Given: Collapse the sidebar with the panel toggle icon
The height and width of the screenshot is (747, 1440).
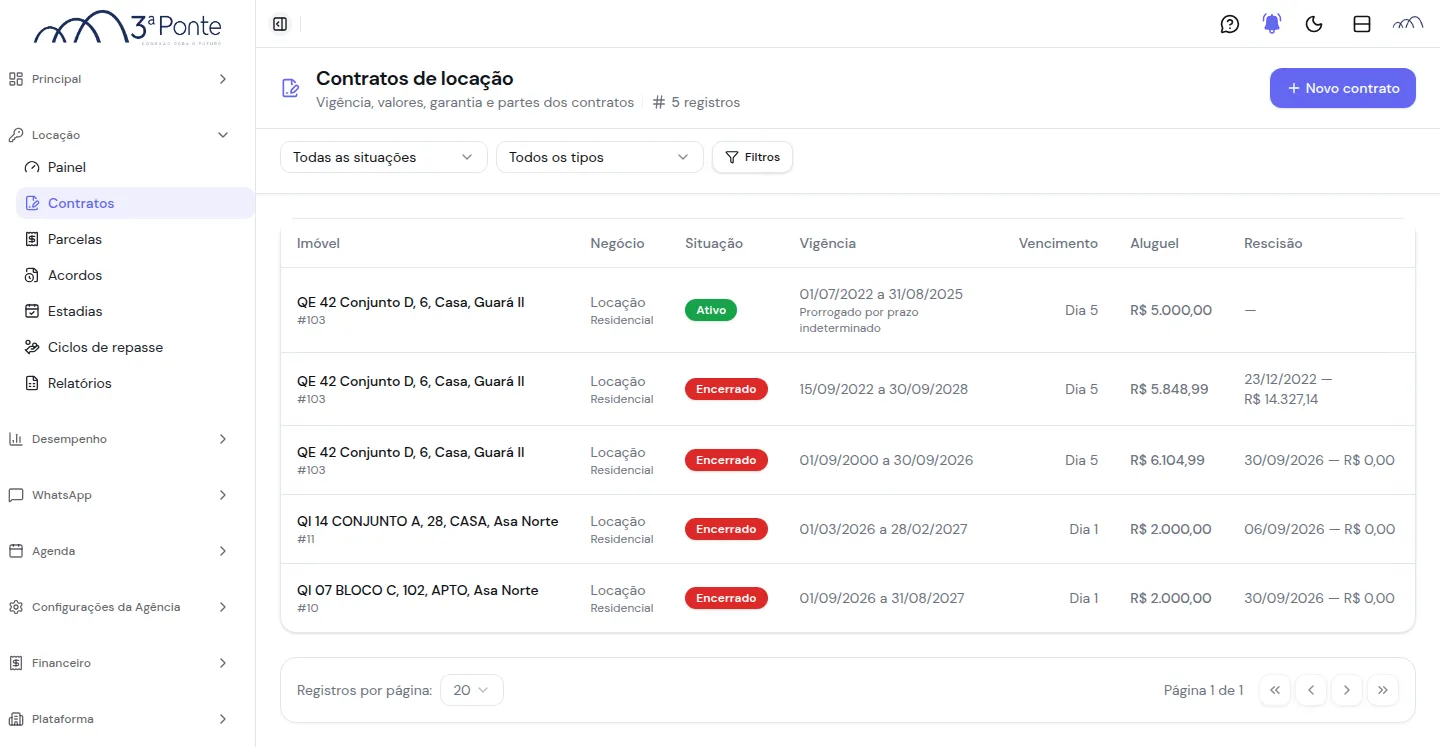Looking at the screenshot, I should pos(280,24).
